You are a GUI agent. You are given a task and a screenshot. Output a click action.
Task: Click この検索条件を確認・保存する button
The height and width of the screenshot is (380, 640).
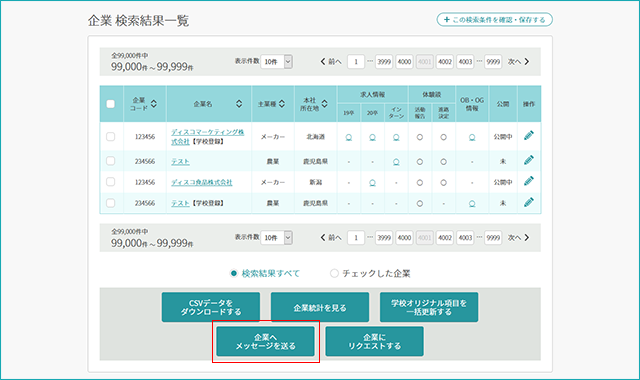[x=495, y=20]
